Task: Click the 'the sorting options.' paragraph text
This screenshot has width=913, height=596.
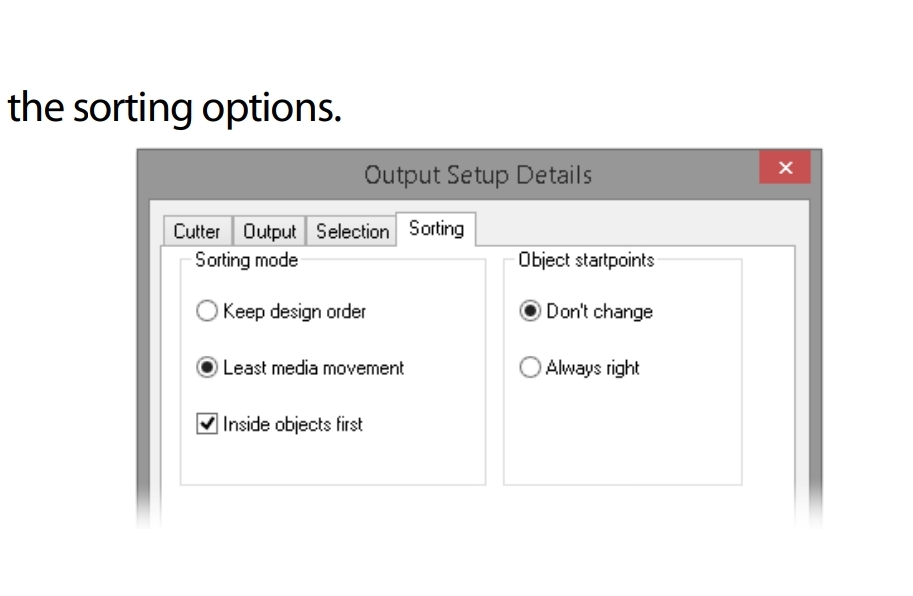Action: click(174, 108)
